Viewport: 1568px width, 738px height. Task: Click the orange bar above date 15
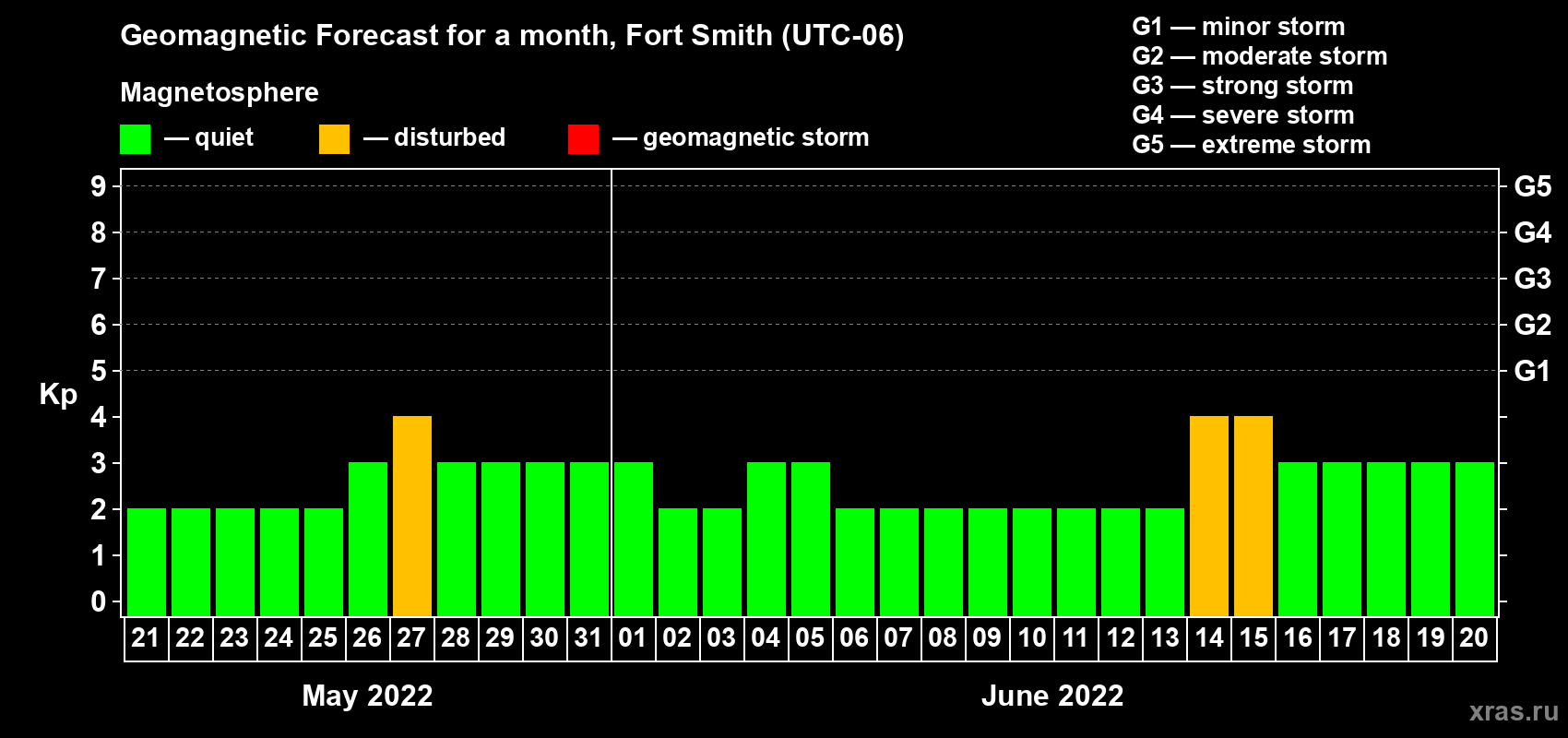point(1253,516)
